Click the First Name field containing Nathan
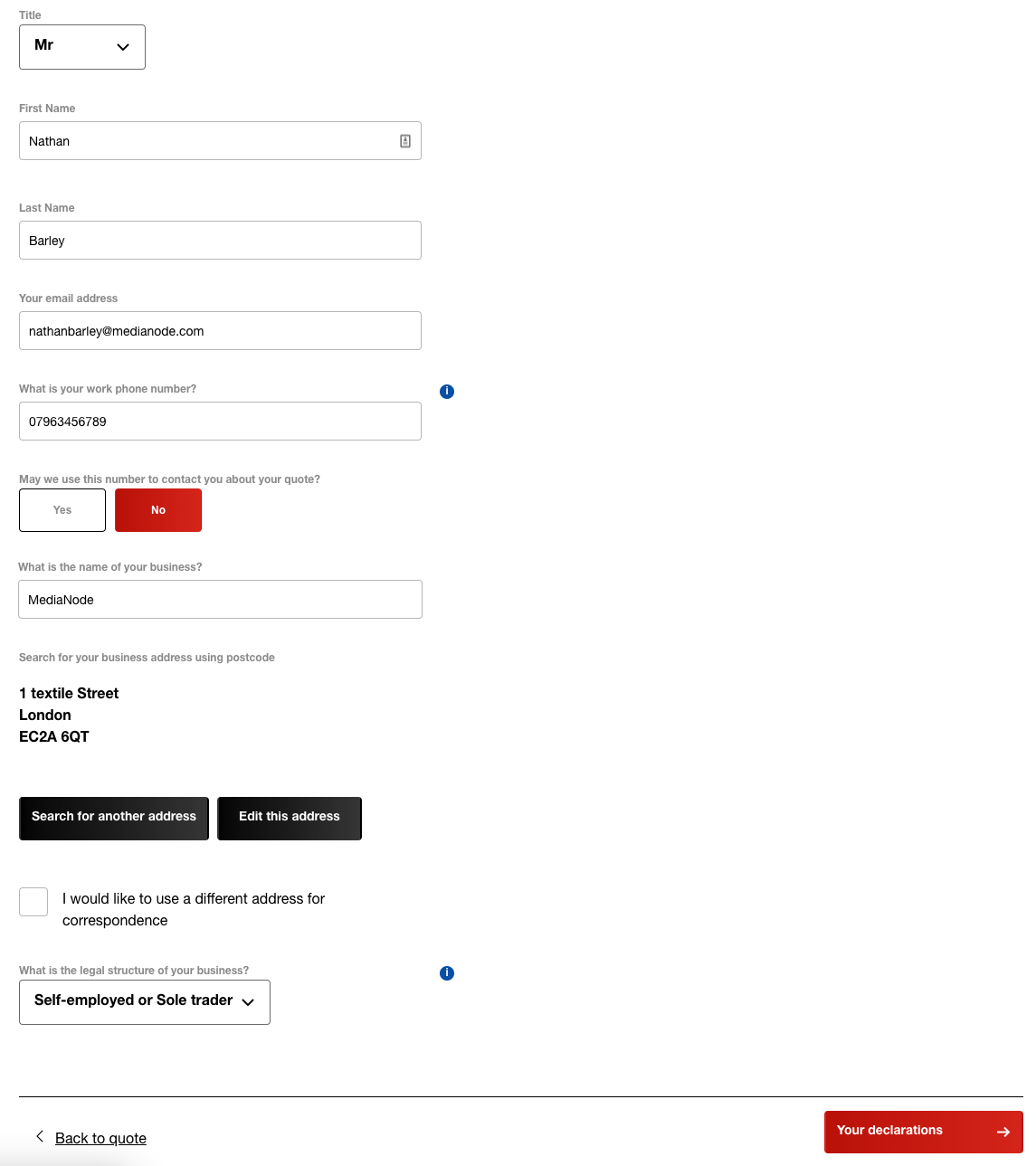 (x=220, y=141)
